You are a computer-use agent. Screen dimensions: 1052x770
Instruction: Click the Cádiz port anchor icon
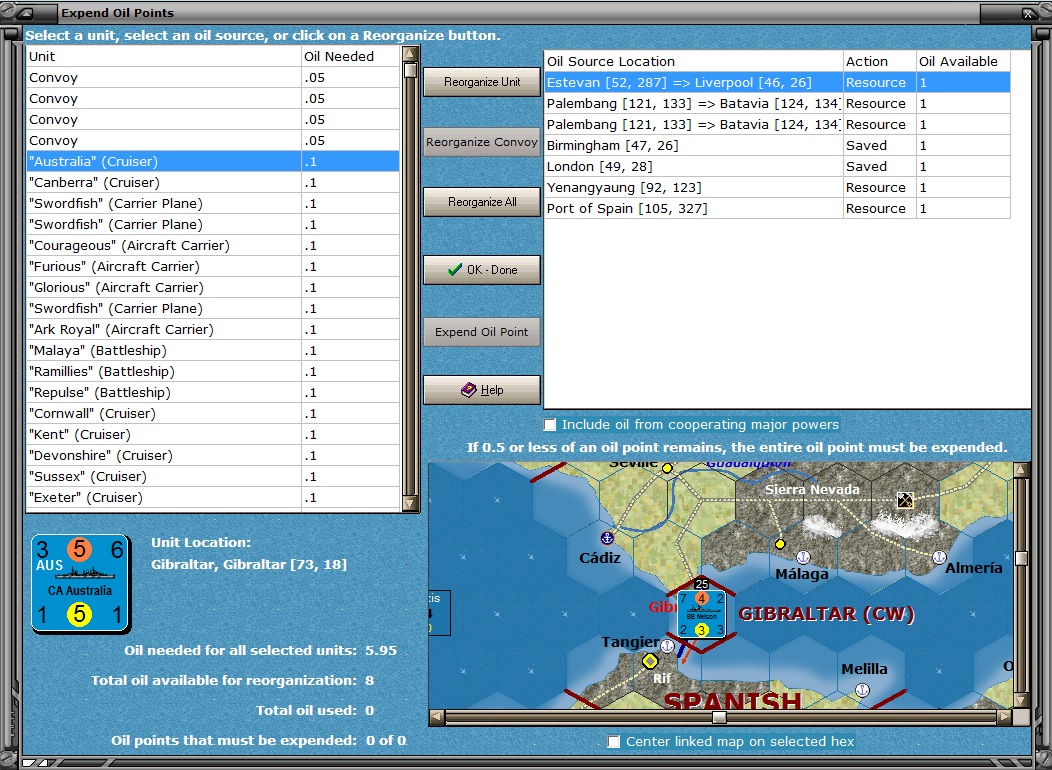(605, 537)
